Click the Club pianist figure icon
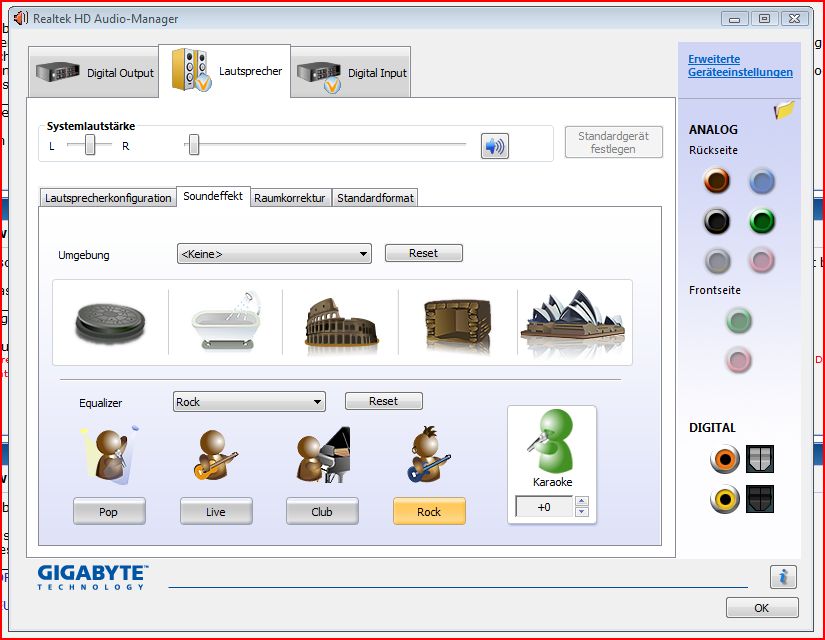 coord(323,455)
